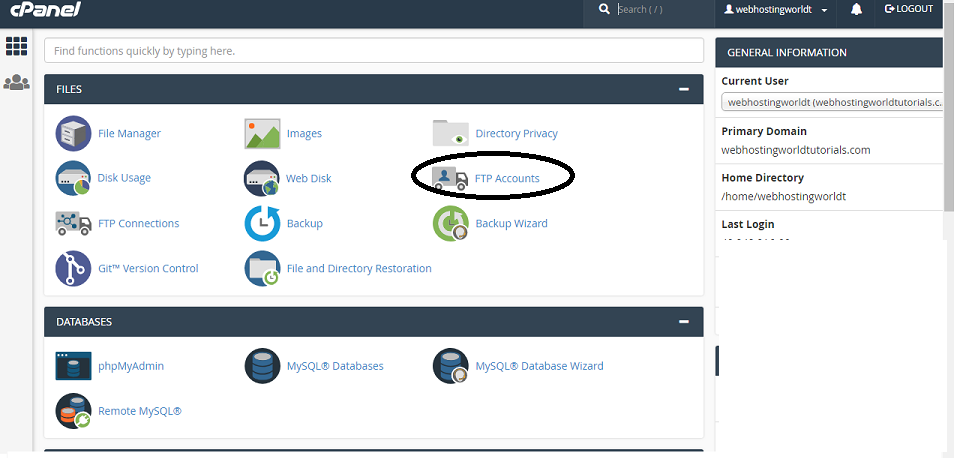Click the Home Directory label

[762, 178]
